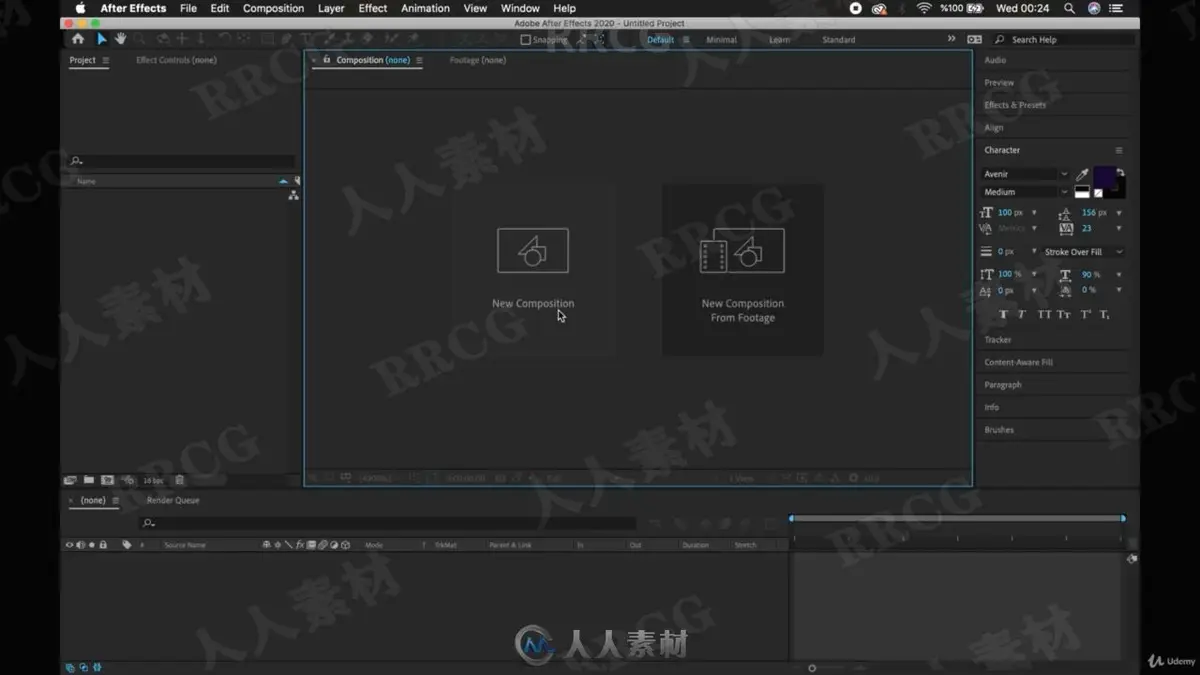The height and width of the screenshot is (675, 1200).
Task: Expand the Effects & Presets panel
Action: point(1015,105)
